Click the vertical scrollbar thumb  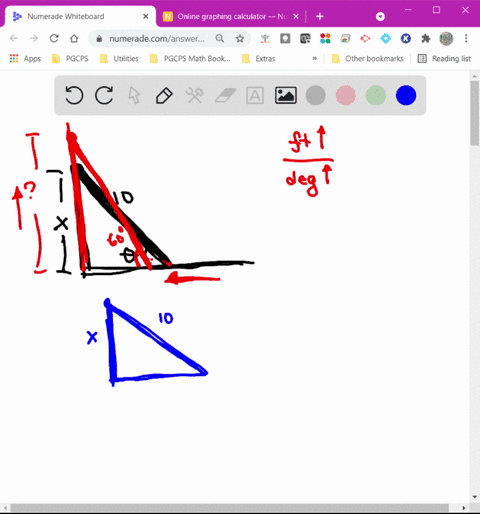(475, 113)
